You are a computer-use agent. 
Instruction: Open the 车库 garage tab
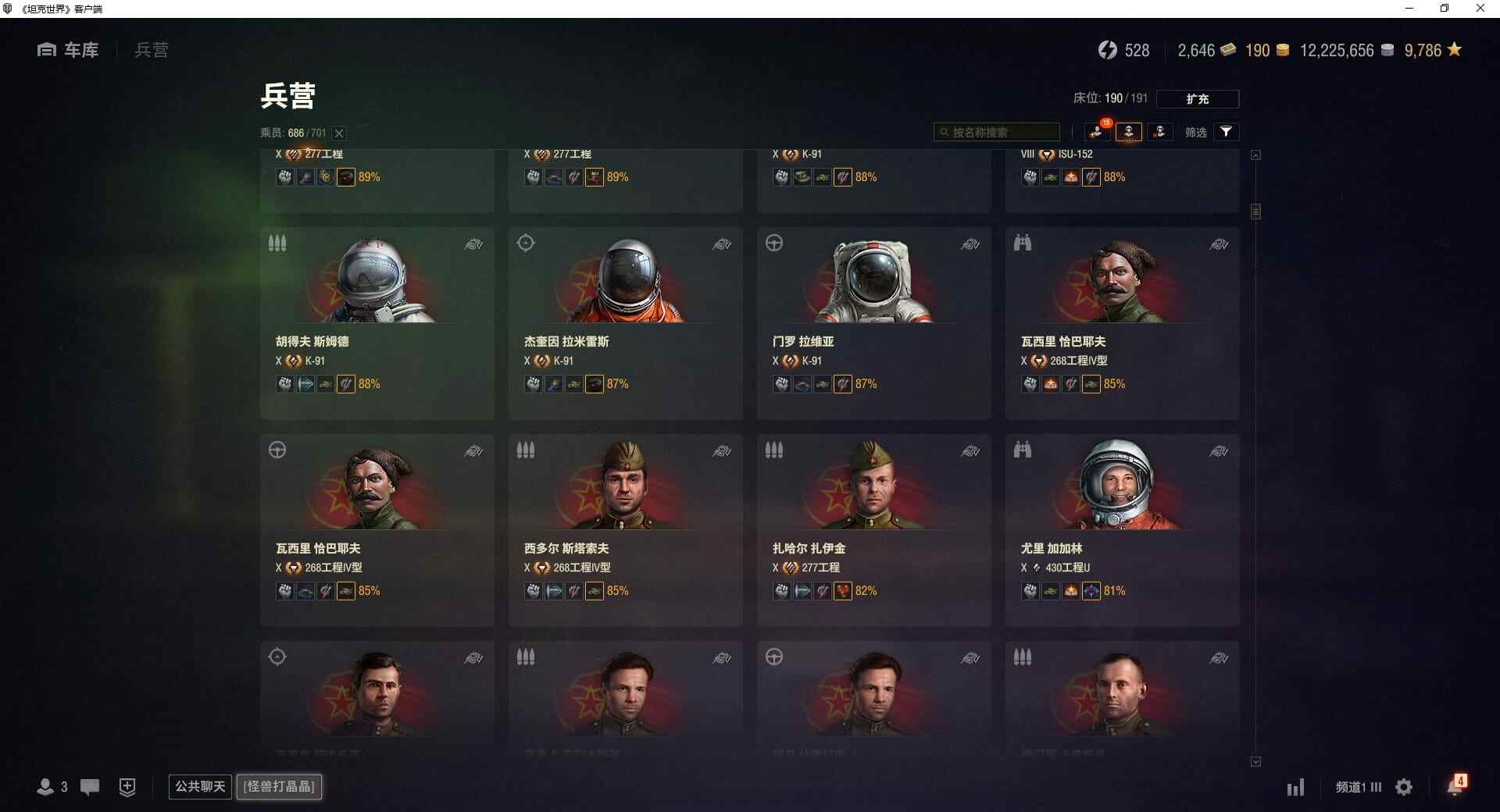point(68,50)
